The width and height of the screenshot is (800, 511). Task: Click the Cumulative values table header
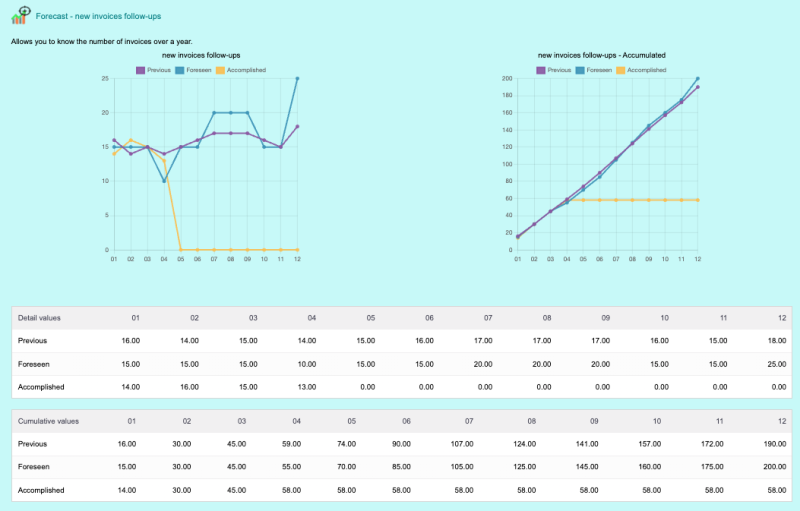[46, 421]
